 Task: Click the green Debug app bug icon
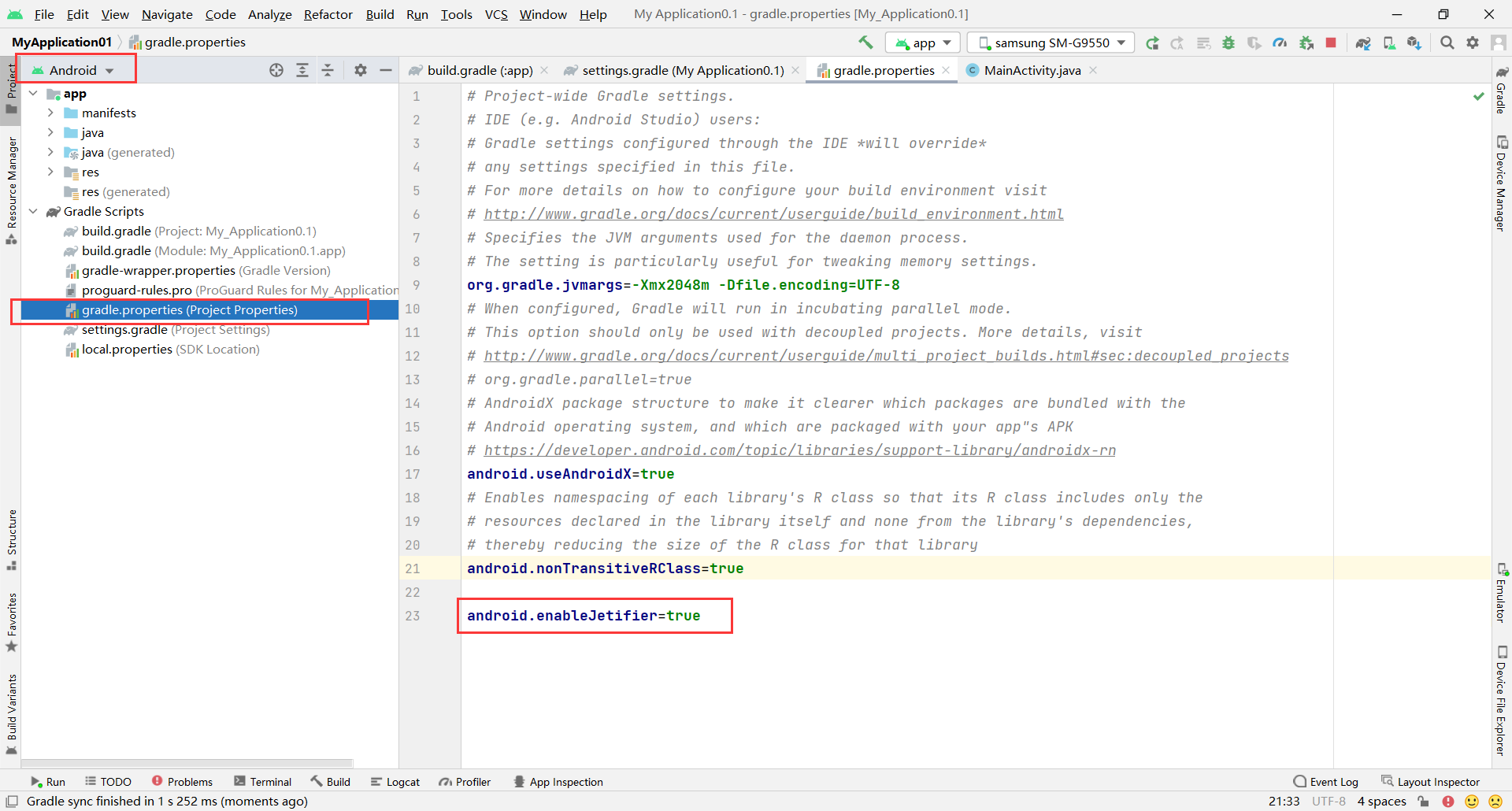tap(1228, 43)
